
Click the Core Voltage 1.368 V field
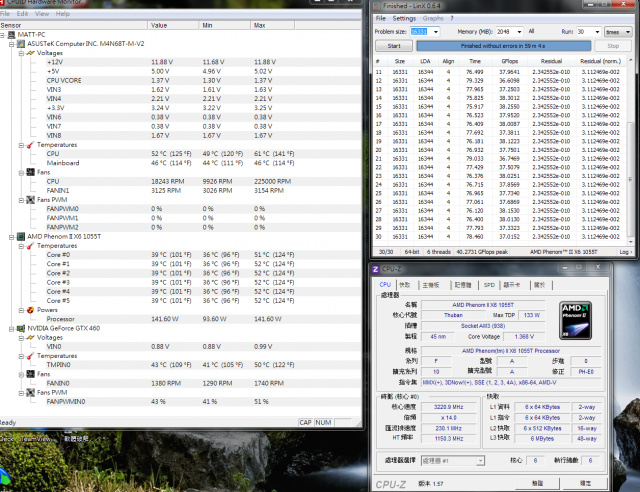point(524,337)
